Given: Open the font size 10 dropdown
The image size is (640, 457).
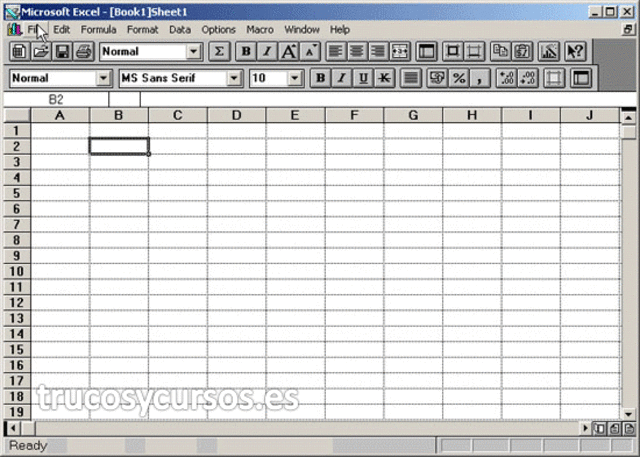Looking at the screenshot, I should coord(294,78).
